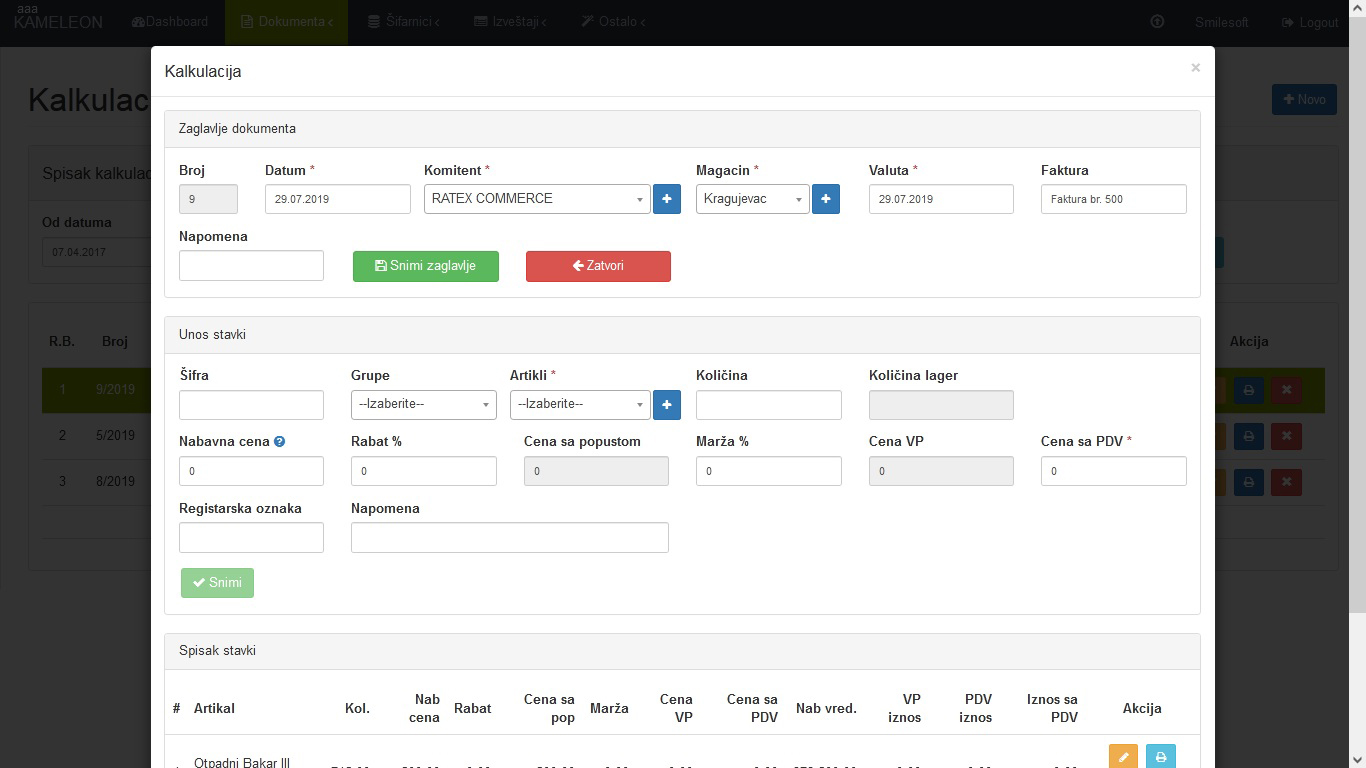Click the Nabavna cena help icon
Viewport: 1366px width, 768px height.
pos(280,441)
